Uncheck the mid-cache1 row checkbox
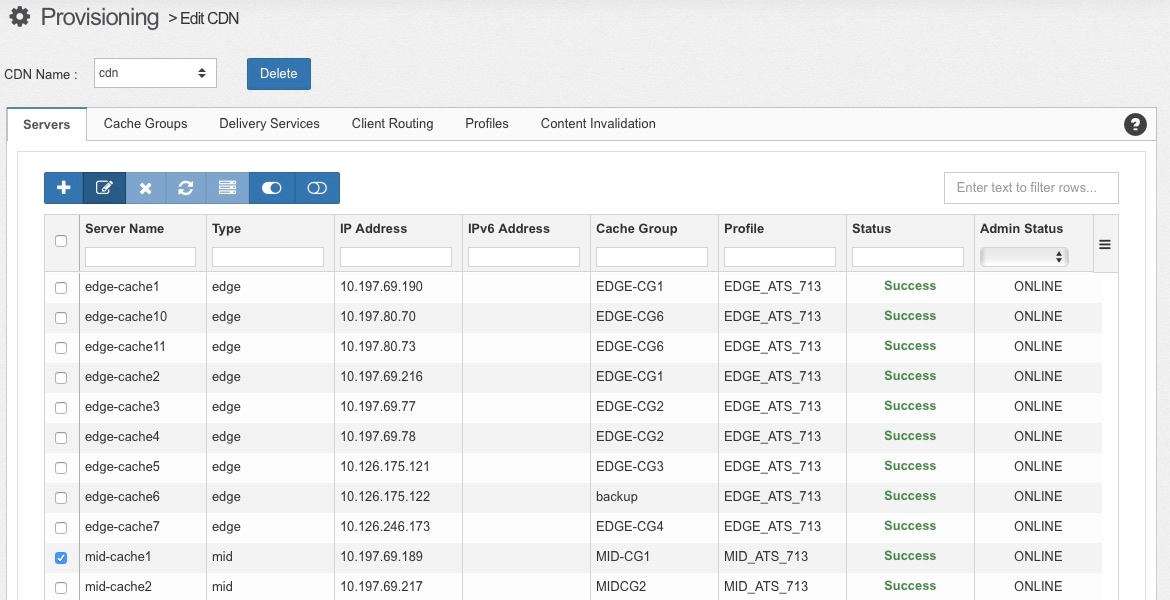Viewport: 1170px width, 600px height. coord(61,557)
